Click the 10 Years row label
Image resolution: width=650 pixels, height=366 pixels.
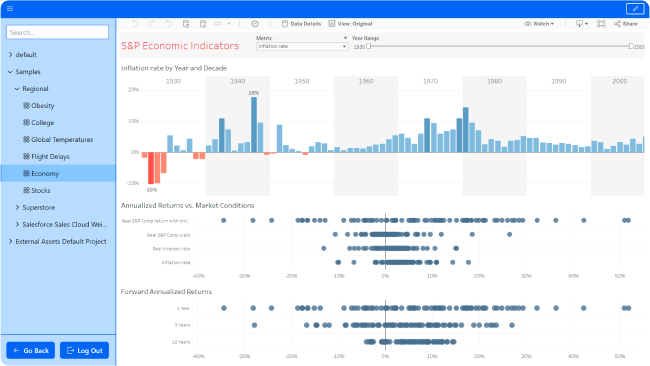[x=181, y=342]
